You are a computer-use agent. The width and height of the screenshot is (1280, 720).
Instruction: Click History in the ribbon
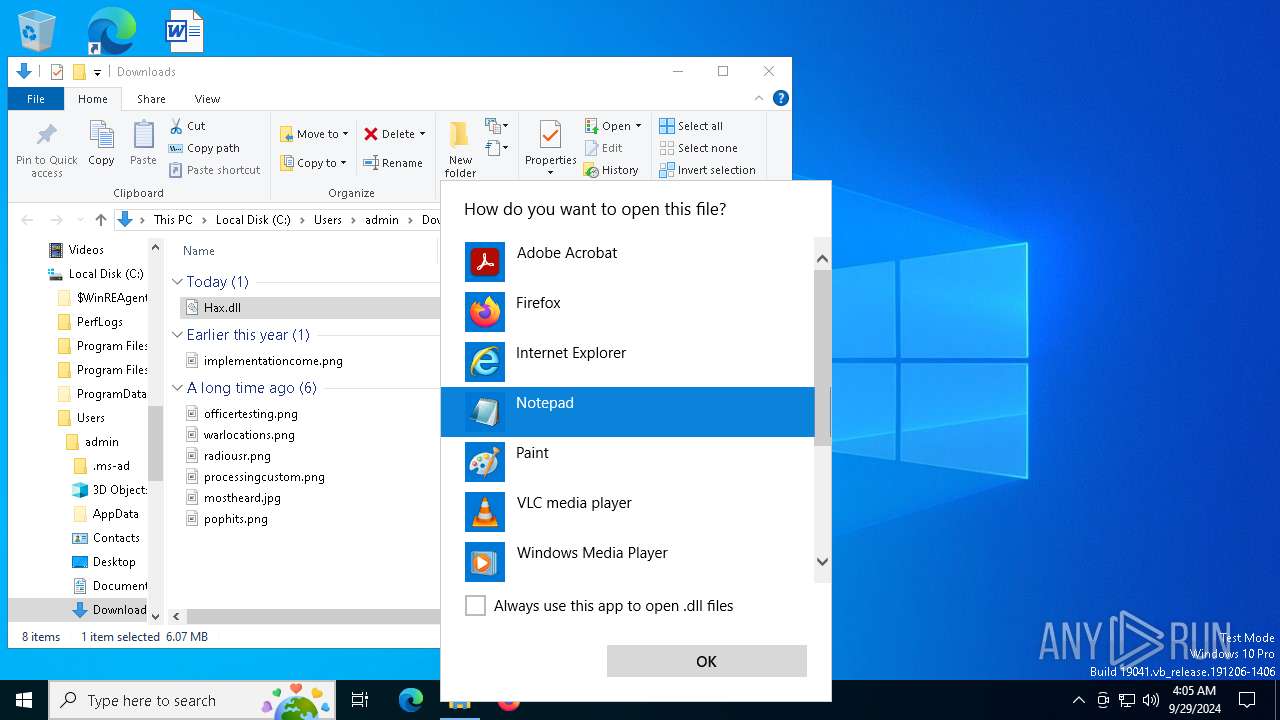612,170
